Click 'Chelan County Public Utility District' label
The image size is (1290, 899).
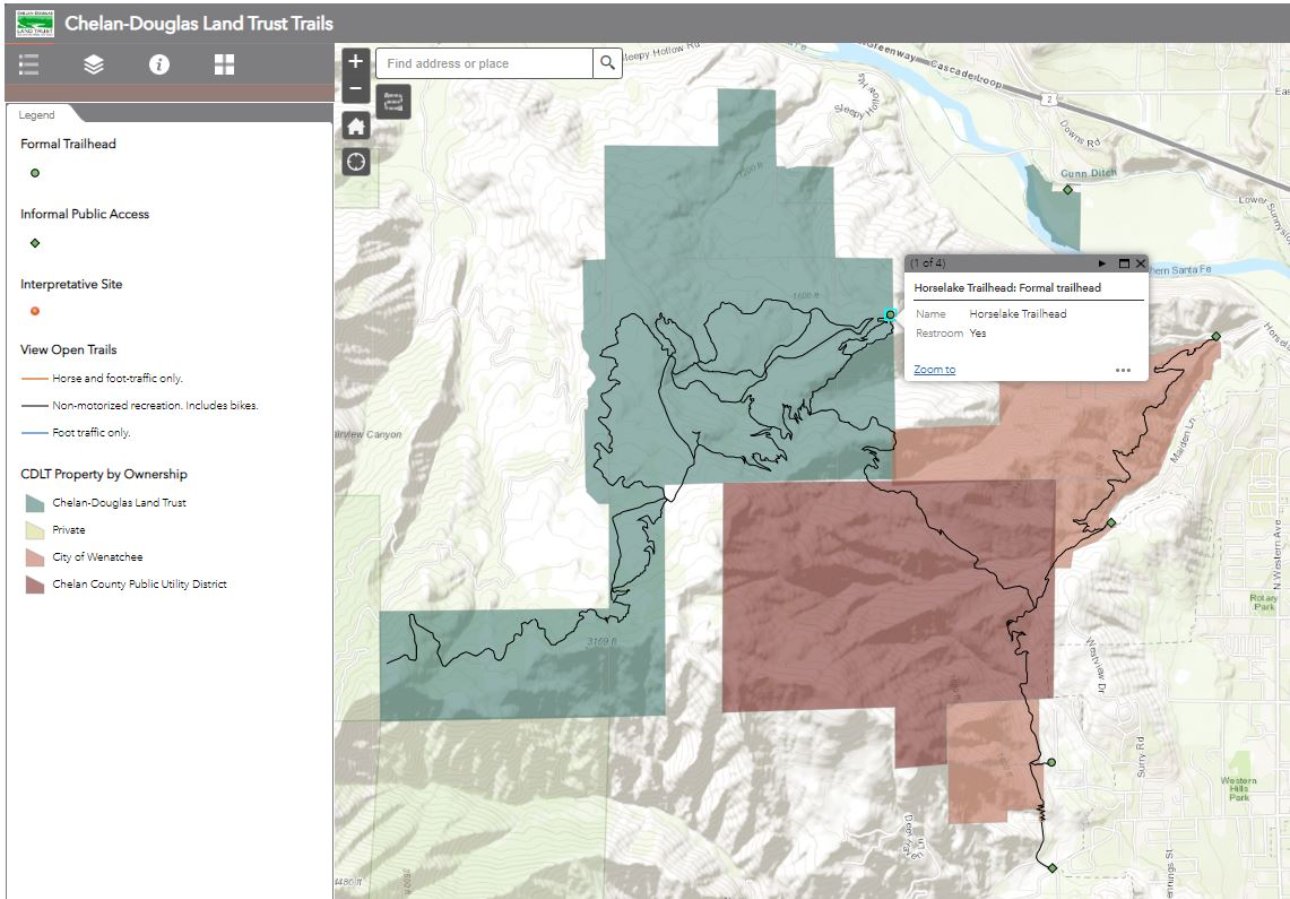coord(140,584)
